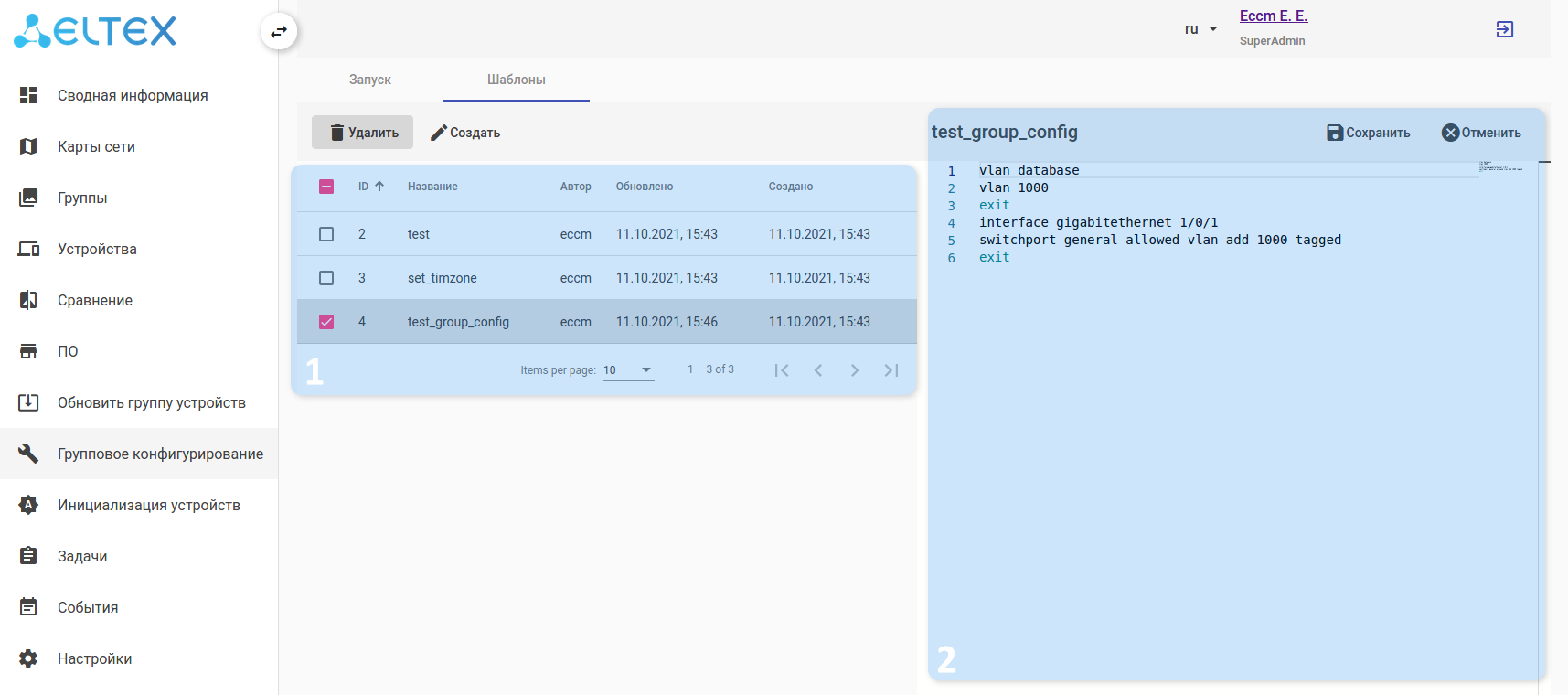This screenshot has height=695, width=1568.
Task: Click the code editor minimap
Action: (x=1501, y=166)
